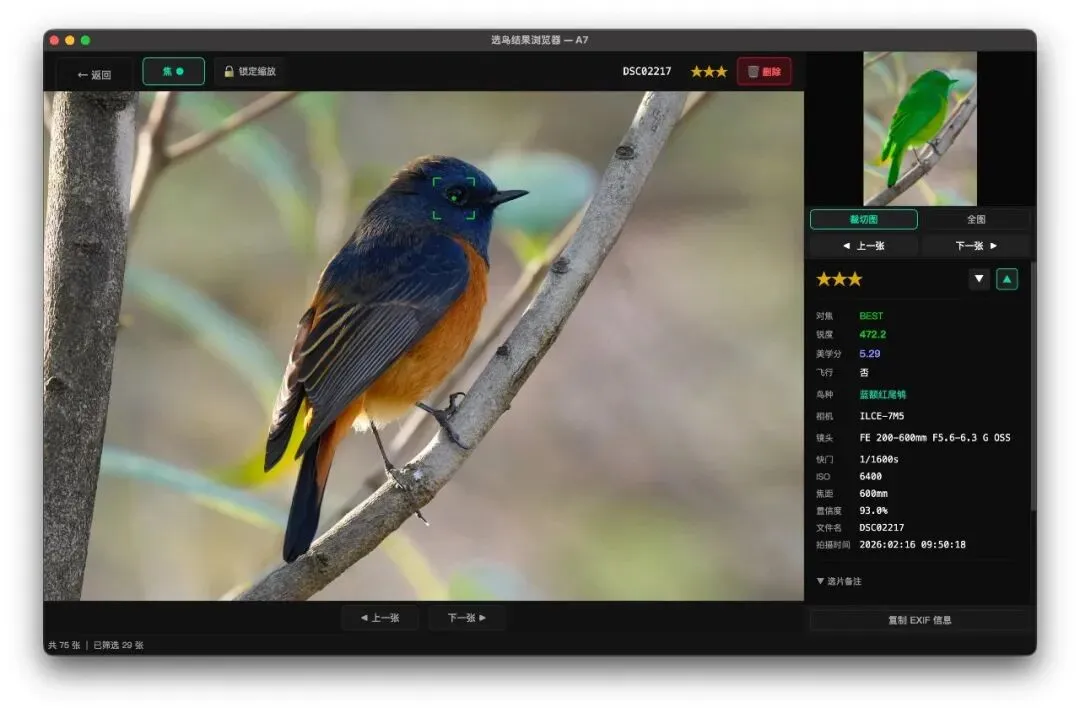Viewport: 1080px width, 713px height.
Task: Click the green focus bracket on the bird's eye
Action: [454, 198]
